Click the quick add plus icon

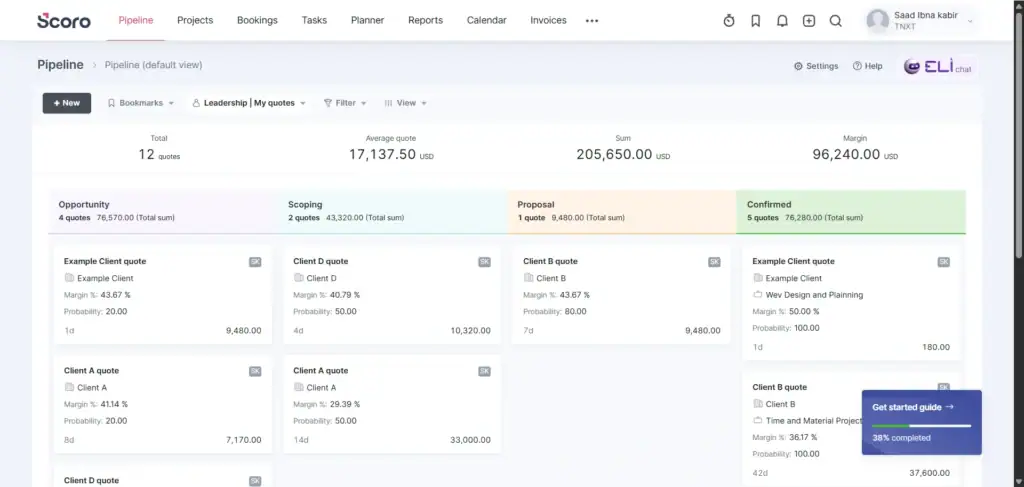point(808,21)
